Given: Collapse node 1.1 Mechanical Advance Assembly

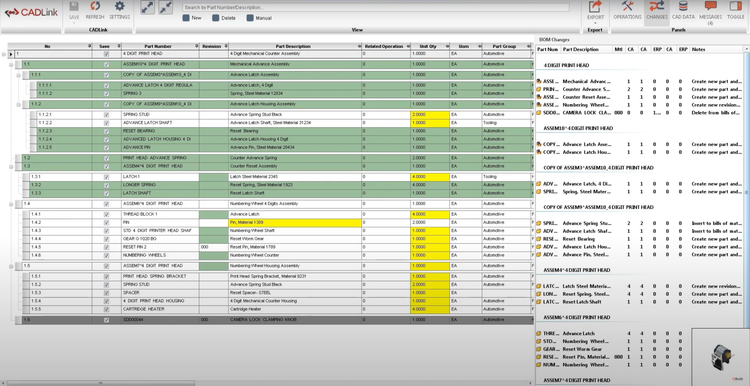Looking at the screenshot, I should (x=11, y=64).
